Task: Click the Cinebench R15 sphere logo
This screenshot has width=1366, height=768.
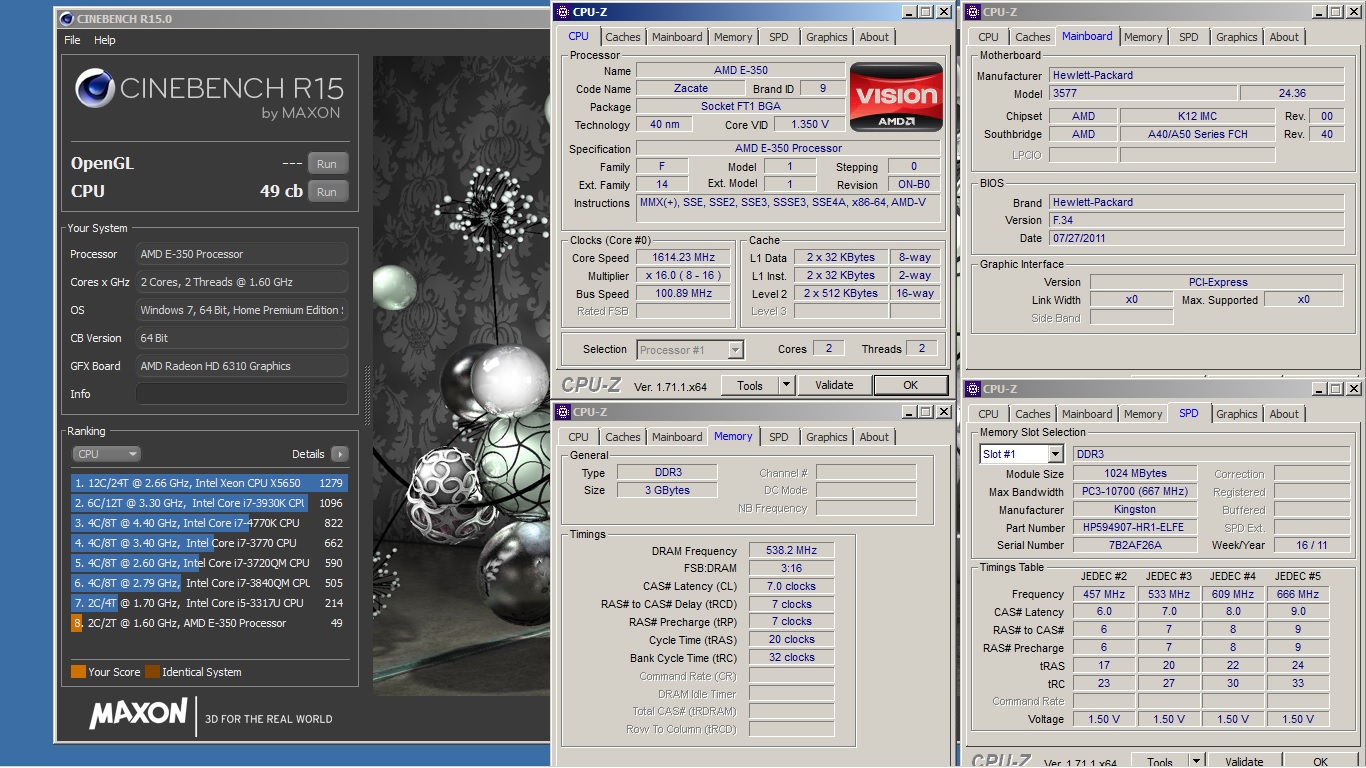Action: (95, 88)
